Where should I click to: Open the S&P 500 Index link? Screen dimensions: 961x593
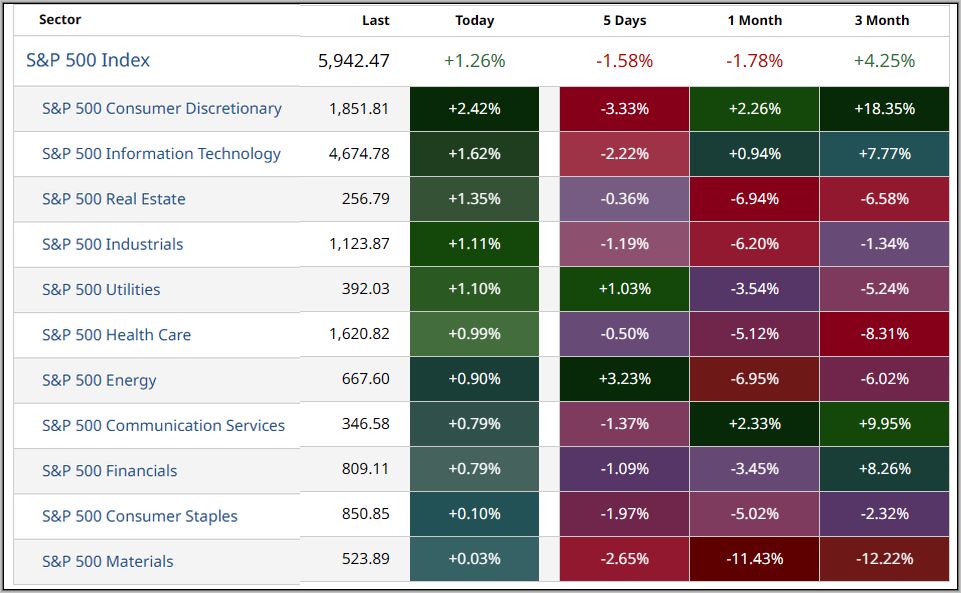point(88,60)
